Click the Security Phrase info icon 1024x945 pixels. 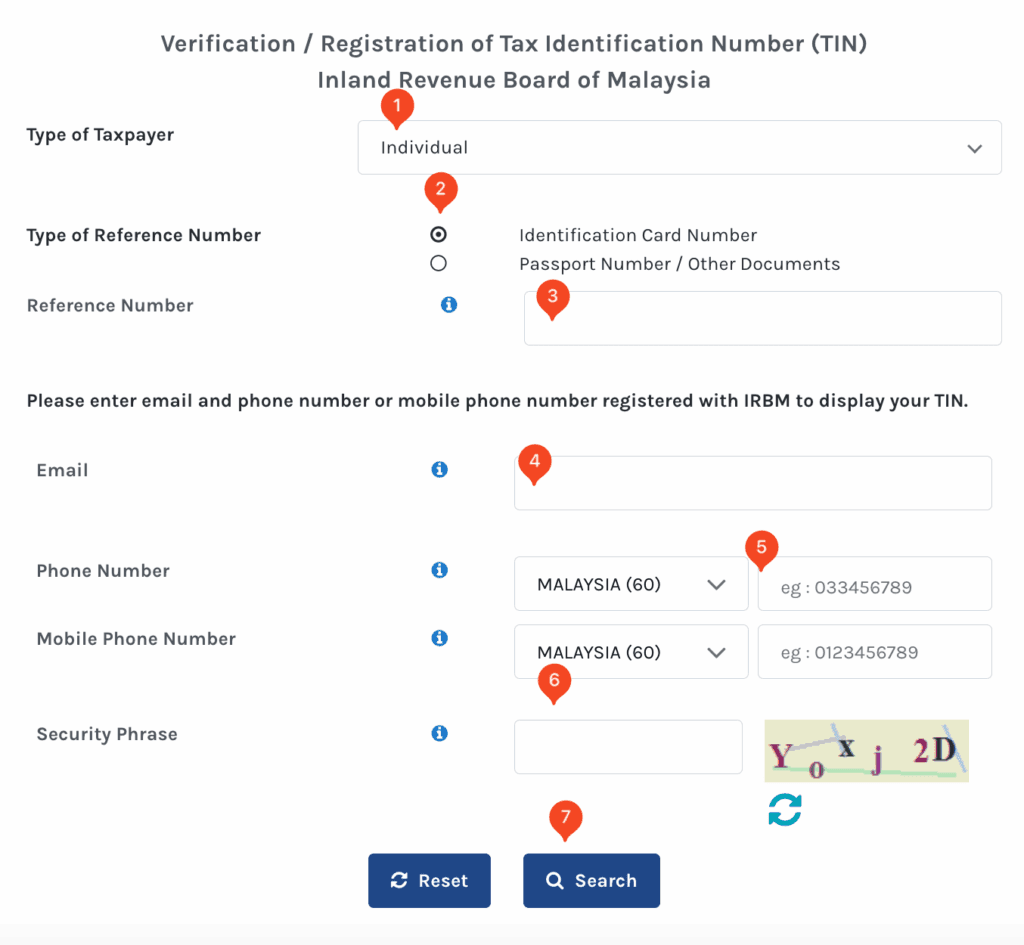[439, 733]
